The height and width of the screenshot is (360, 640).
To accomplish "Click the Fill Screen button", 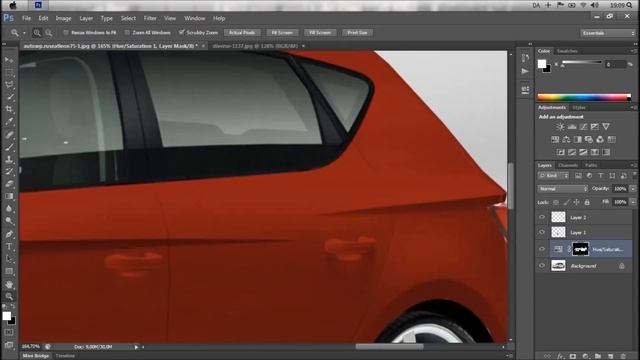I will (320, 33).
